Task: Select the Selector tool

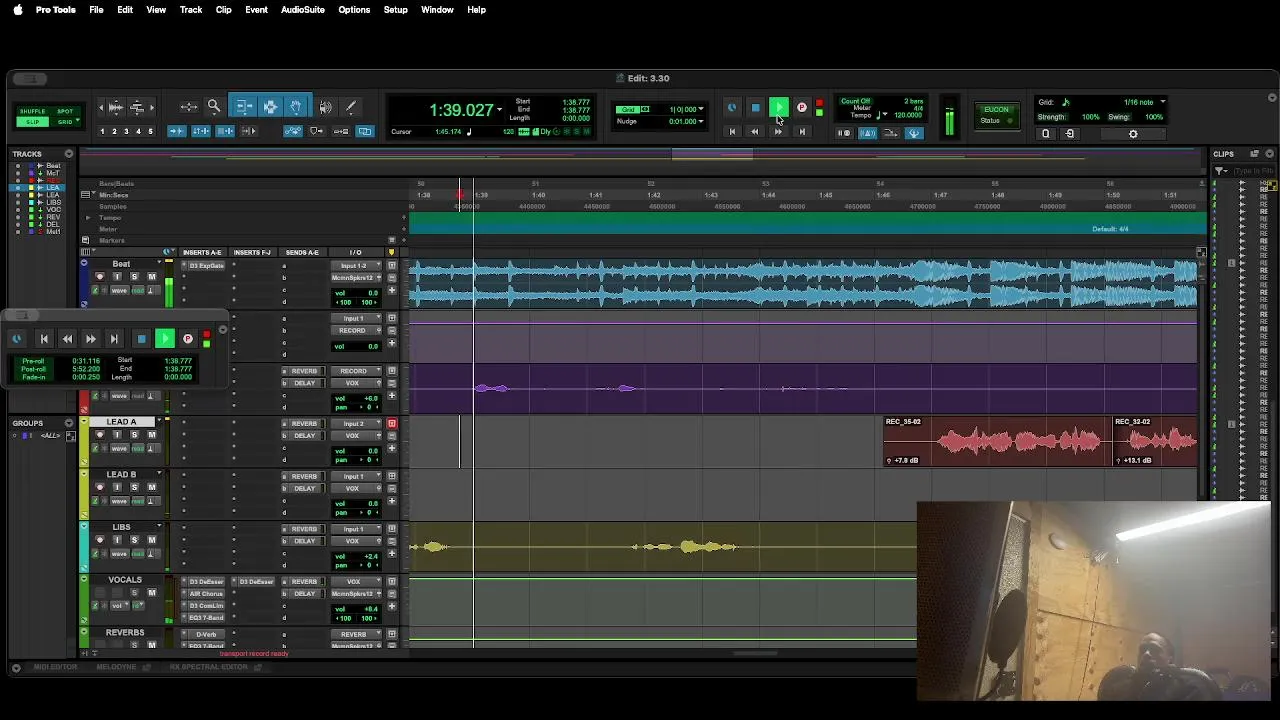Action: [x=270, y=106]
